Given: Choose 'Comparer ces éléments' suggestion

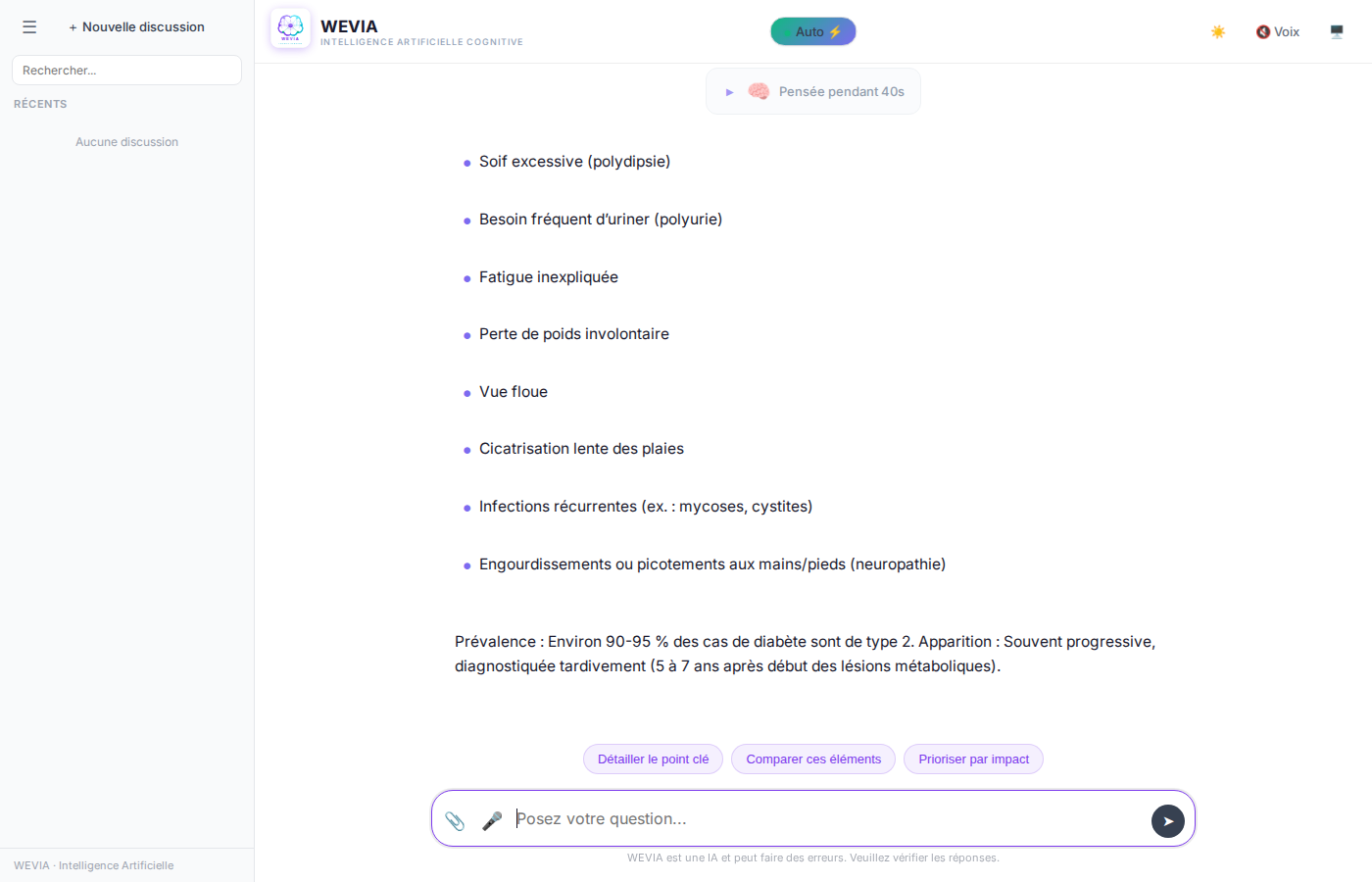Looking at the screenshot, I should click(x=813, y=759).
